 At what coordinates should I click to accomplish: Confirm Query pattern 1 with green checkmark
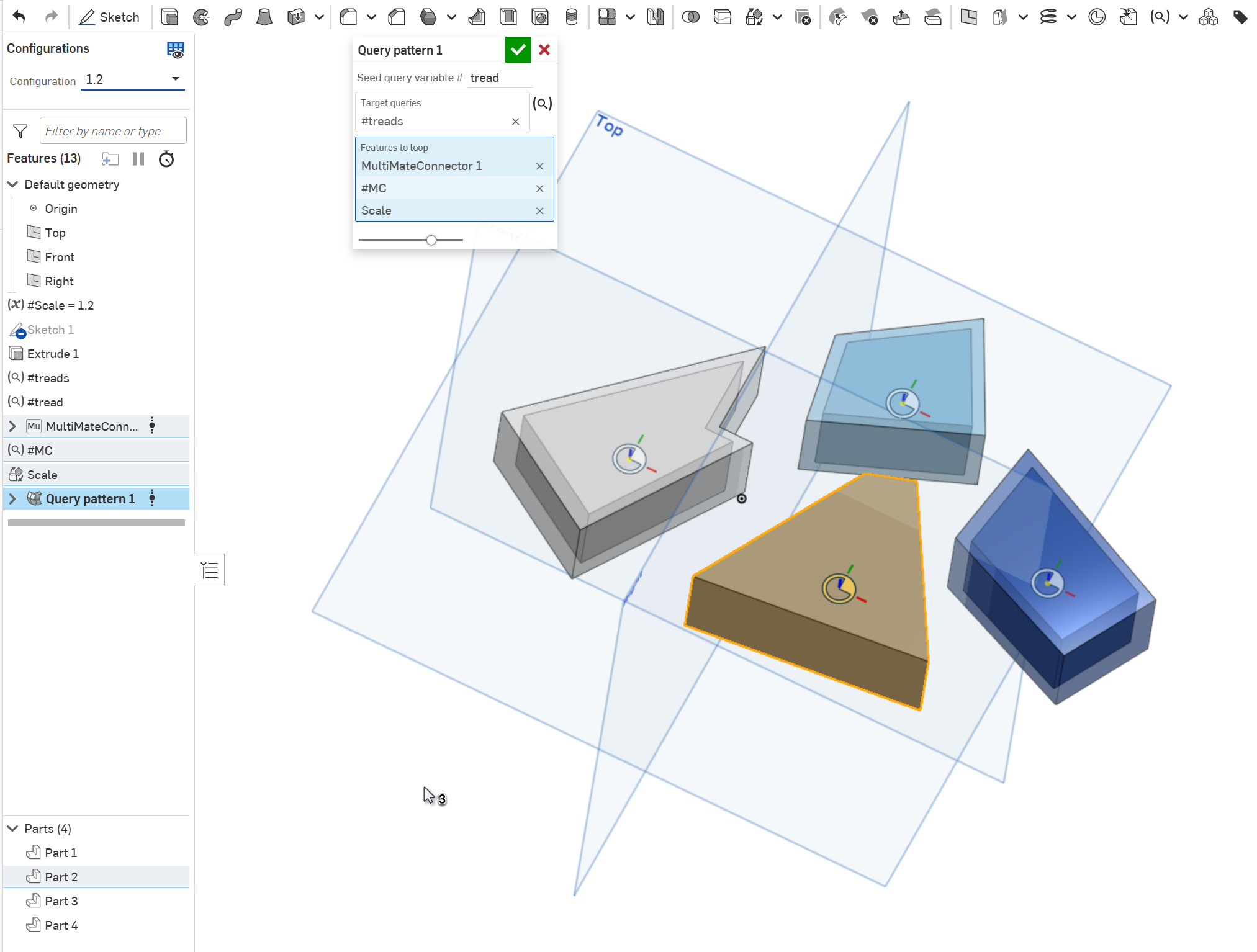[x=518, y=50]
